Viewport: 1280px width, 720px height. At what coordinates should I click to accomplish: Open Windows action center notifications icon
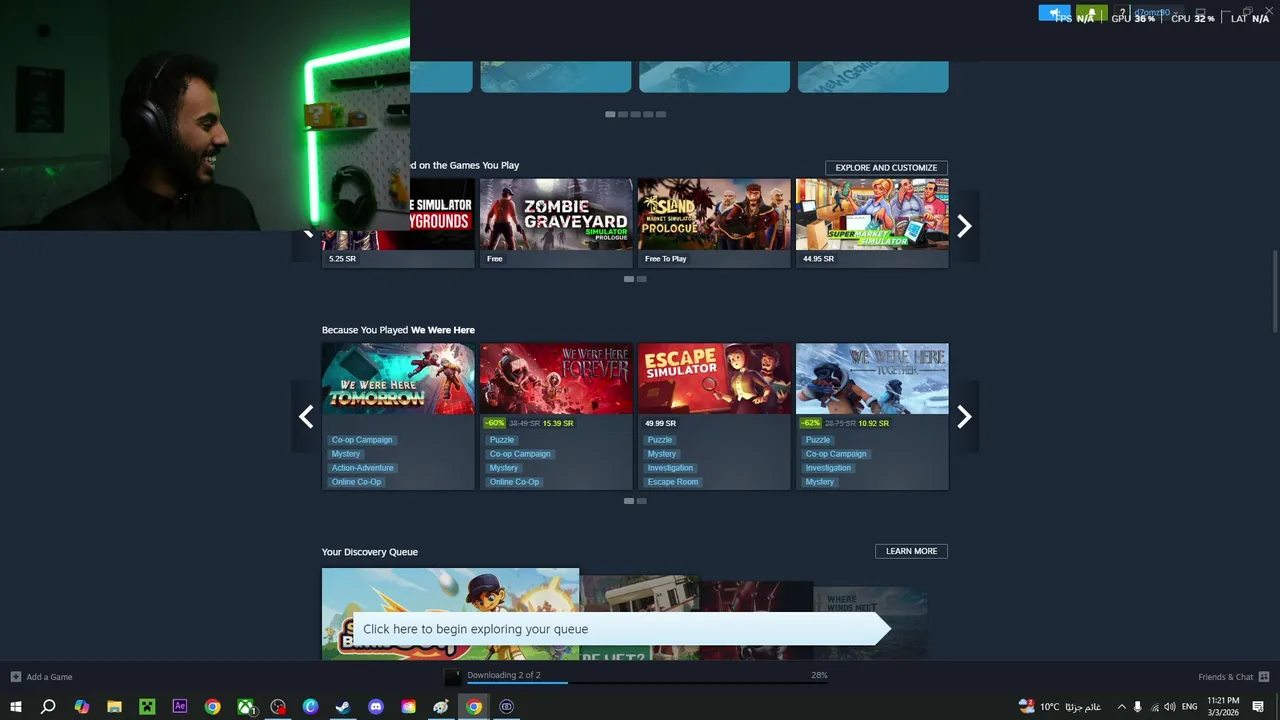pos(1258,706)
